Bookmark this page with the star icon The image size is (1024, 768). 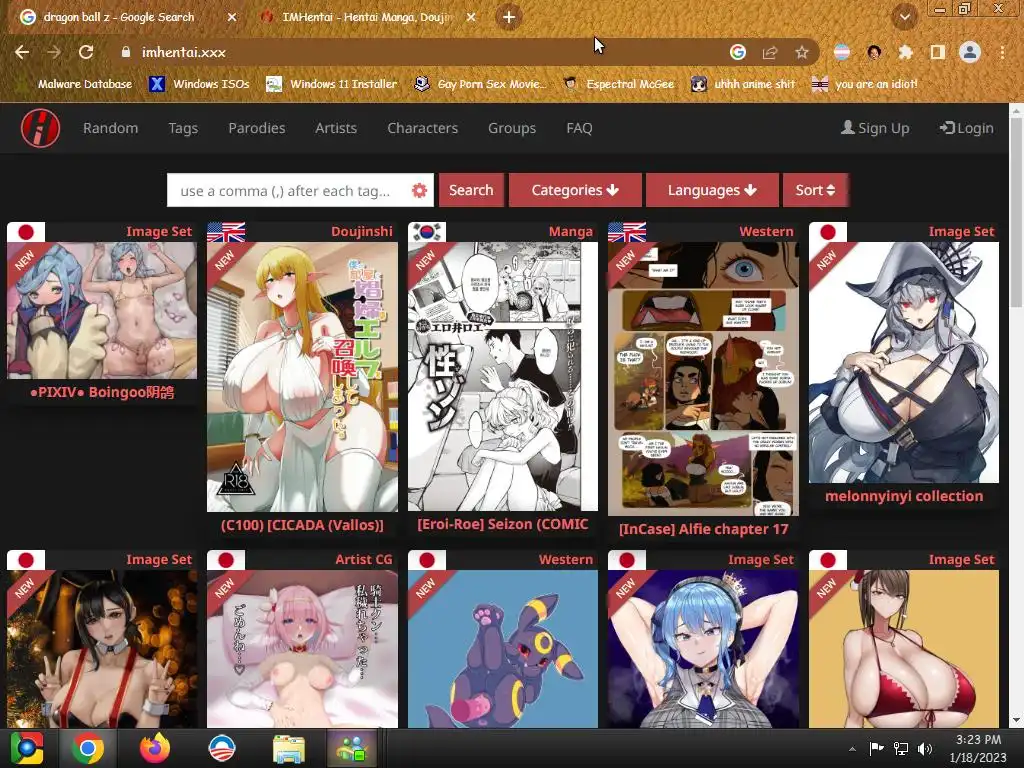[801, 52]
